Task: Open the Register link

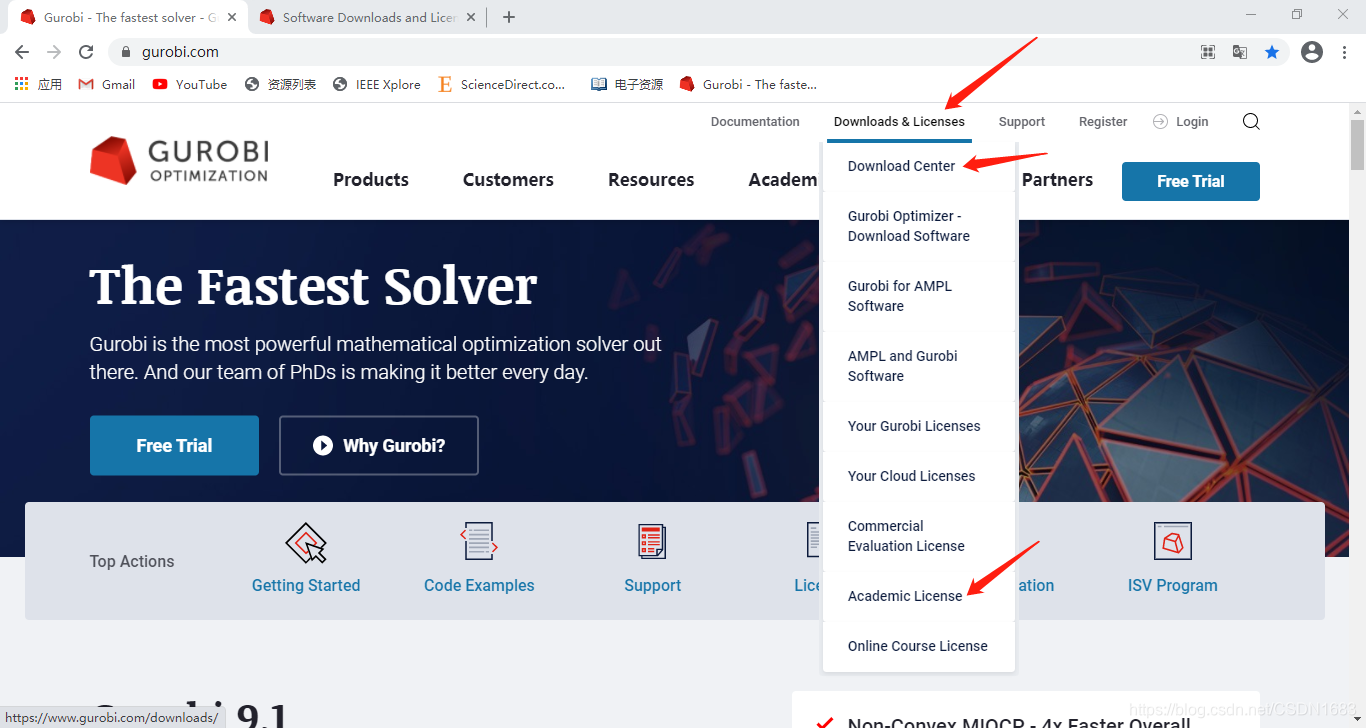Action: [x=1103, y=122]
